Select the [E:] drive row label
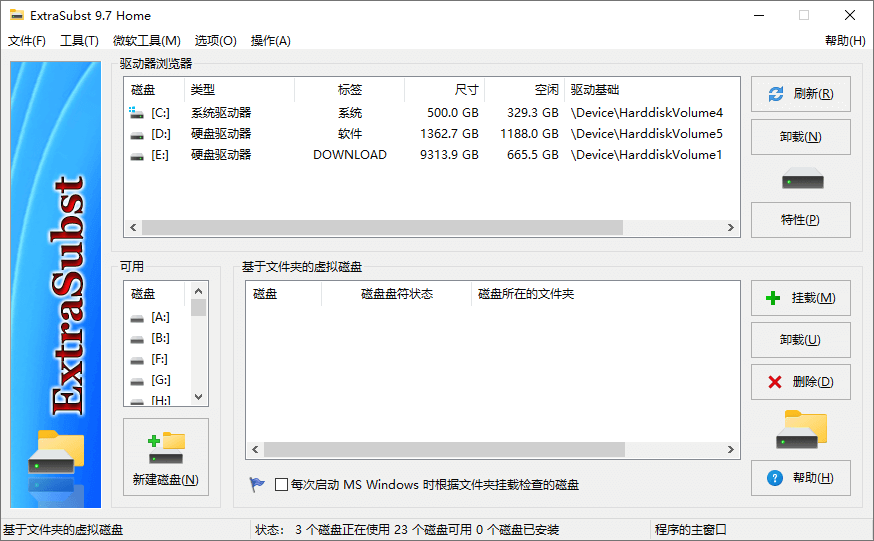Screen dimensions: 874x541 click(160, 155)
